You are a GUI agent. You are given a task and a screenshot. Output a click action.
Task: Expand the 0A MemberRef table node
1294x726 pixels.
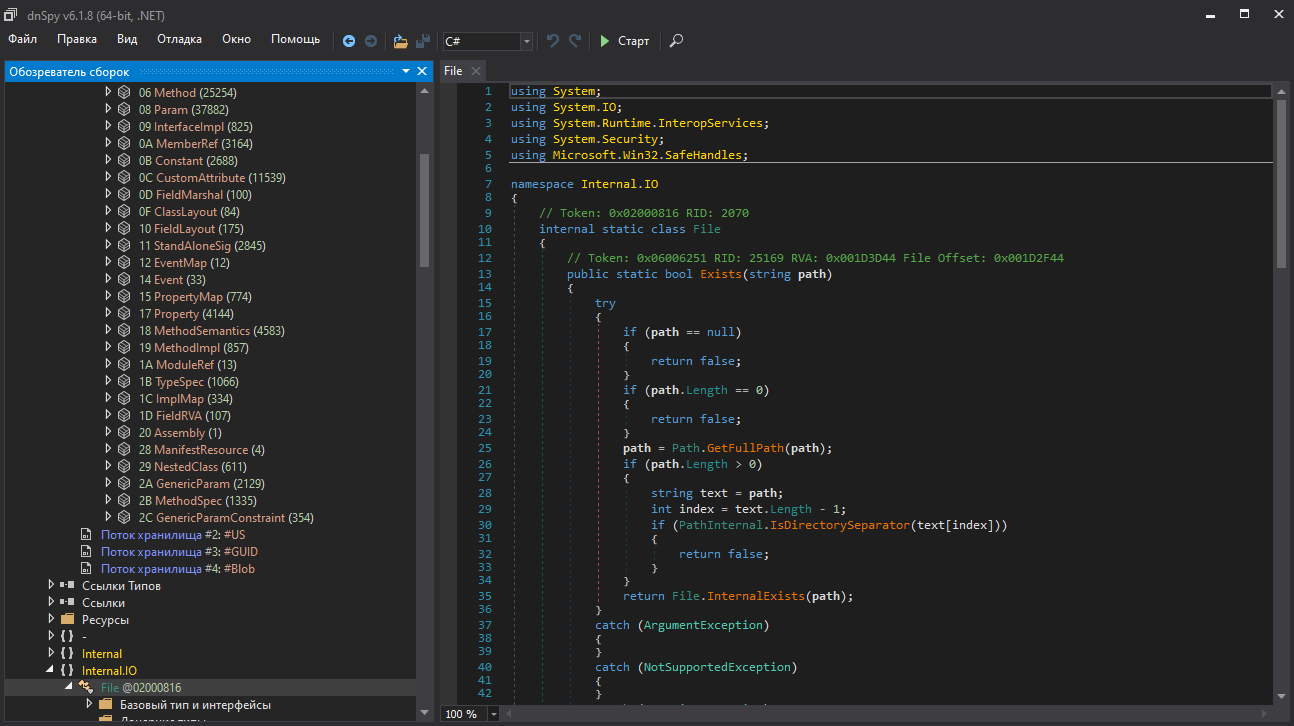click(x=109, y=144)
